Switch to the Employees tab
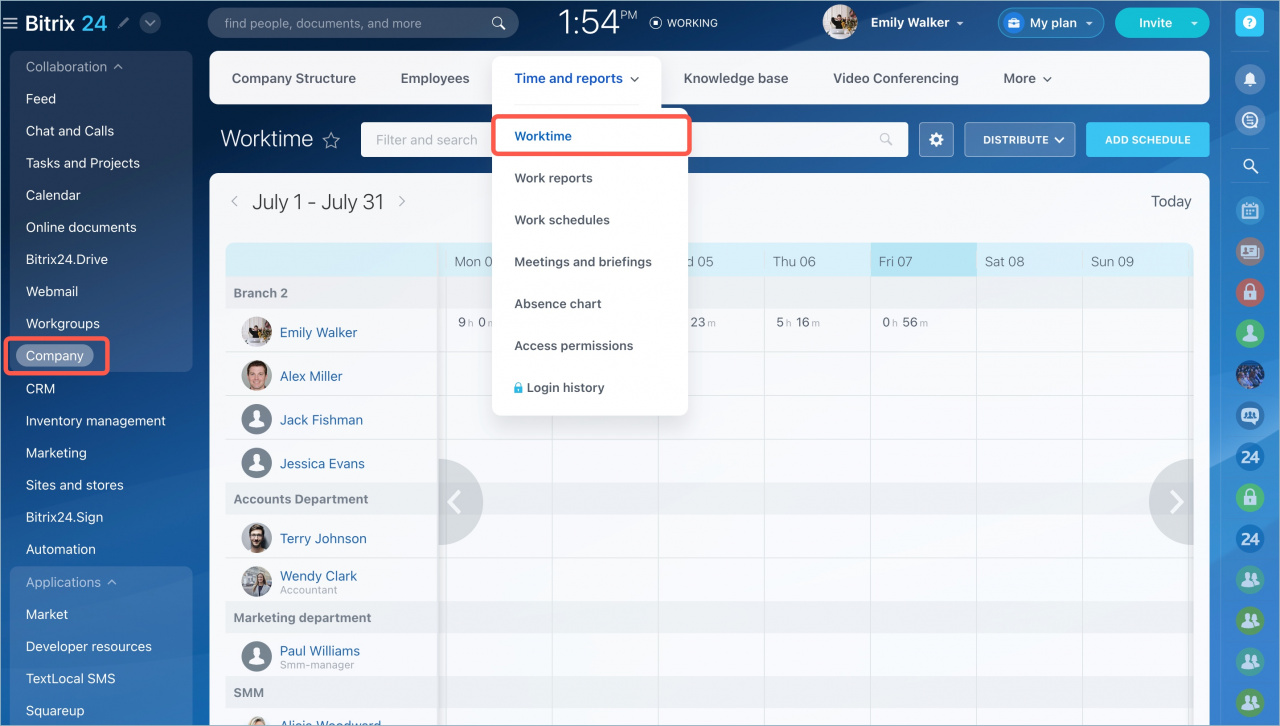This screenshot has width=1280, height=726. [x=435, y=78]
